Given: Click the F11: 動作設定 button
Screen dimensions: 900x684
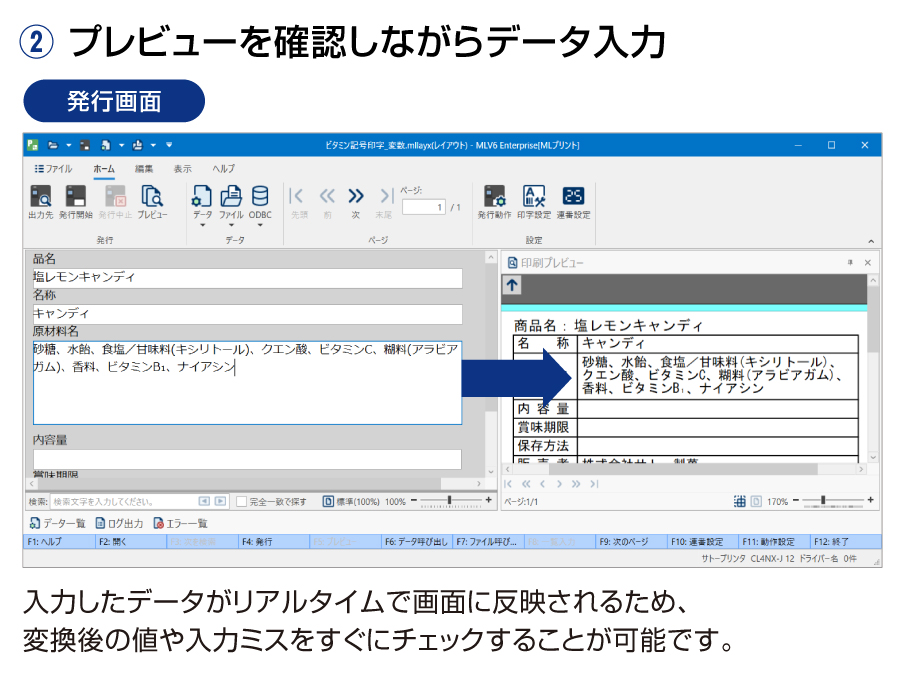Looking at the screenshot, I should click(x=774, y=542).
